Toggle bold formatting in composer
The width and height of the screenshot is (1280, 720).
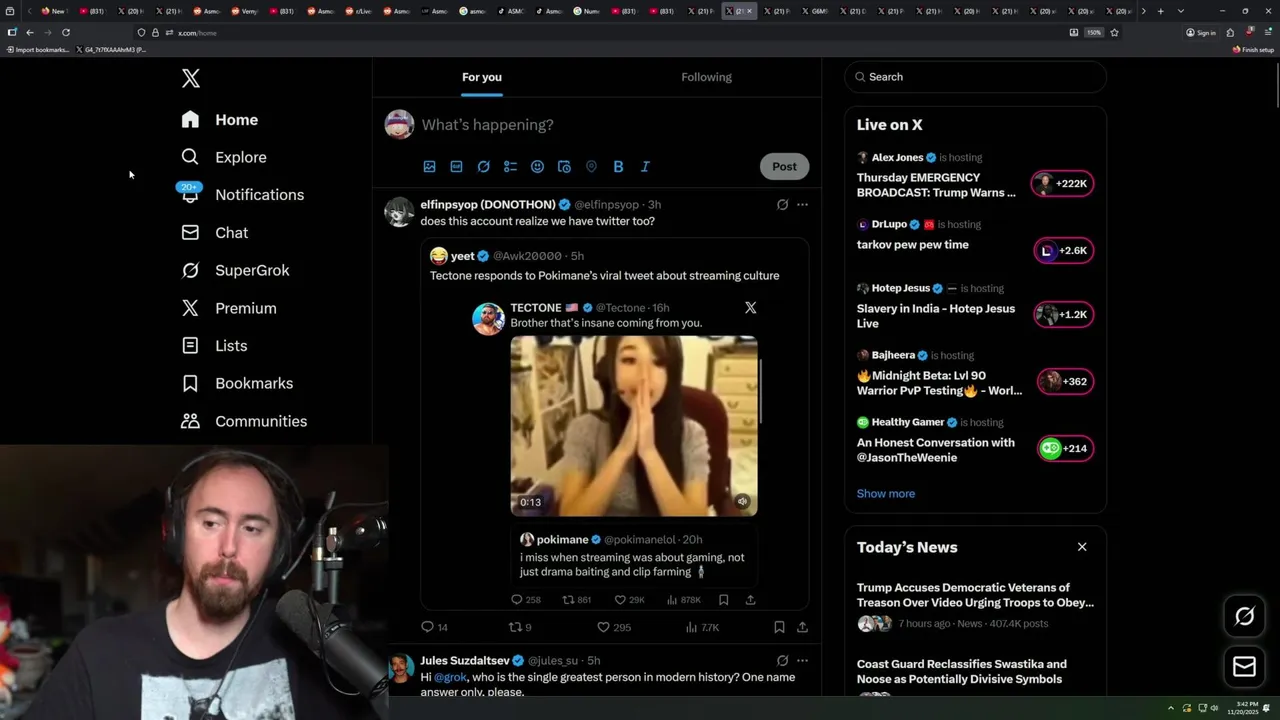pos(618,167)
